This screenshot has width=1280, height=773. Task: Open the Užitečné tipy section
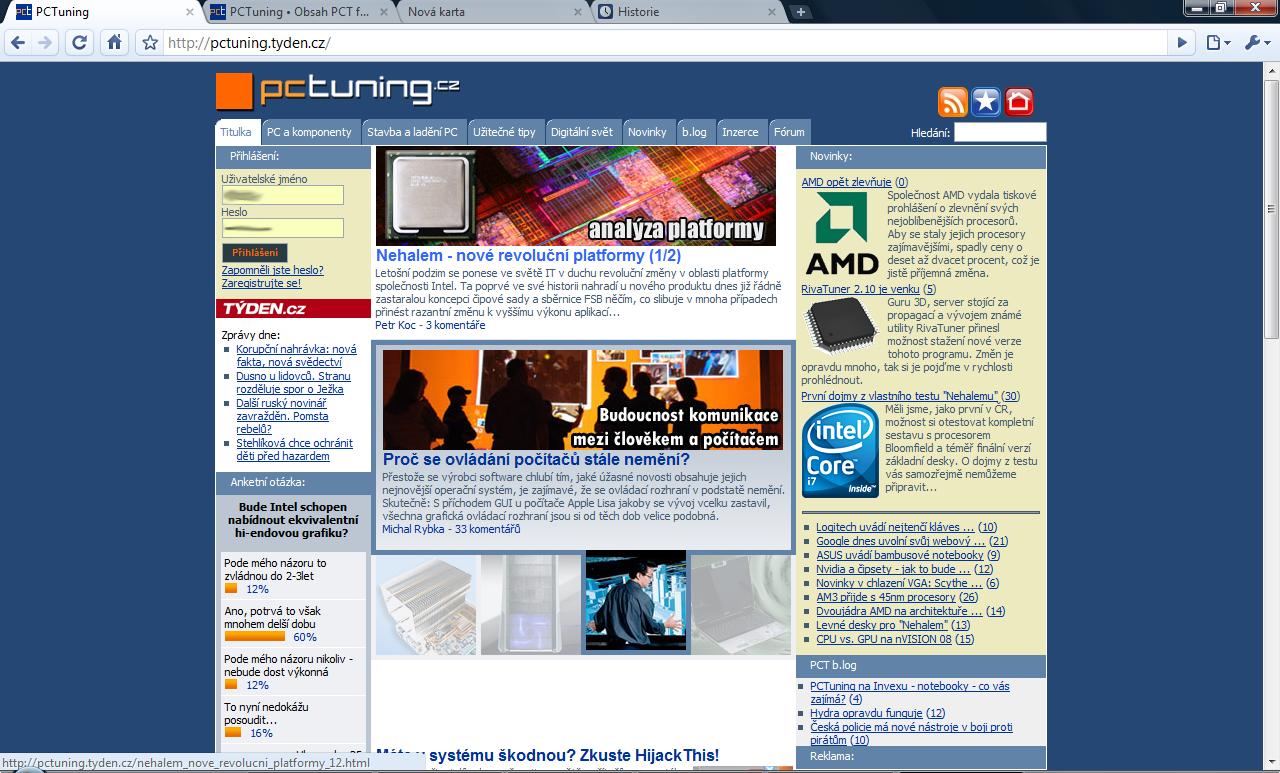[504, 132]
